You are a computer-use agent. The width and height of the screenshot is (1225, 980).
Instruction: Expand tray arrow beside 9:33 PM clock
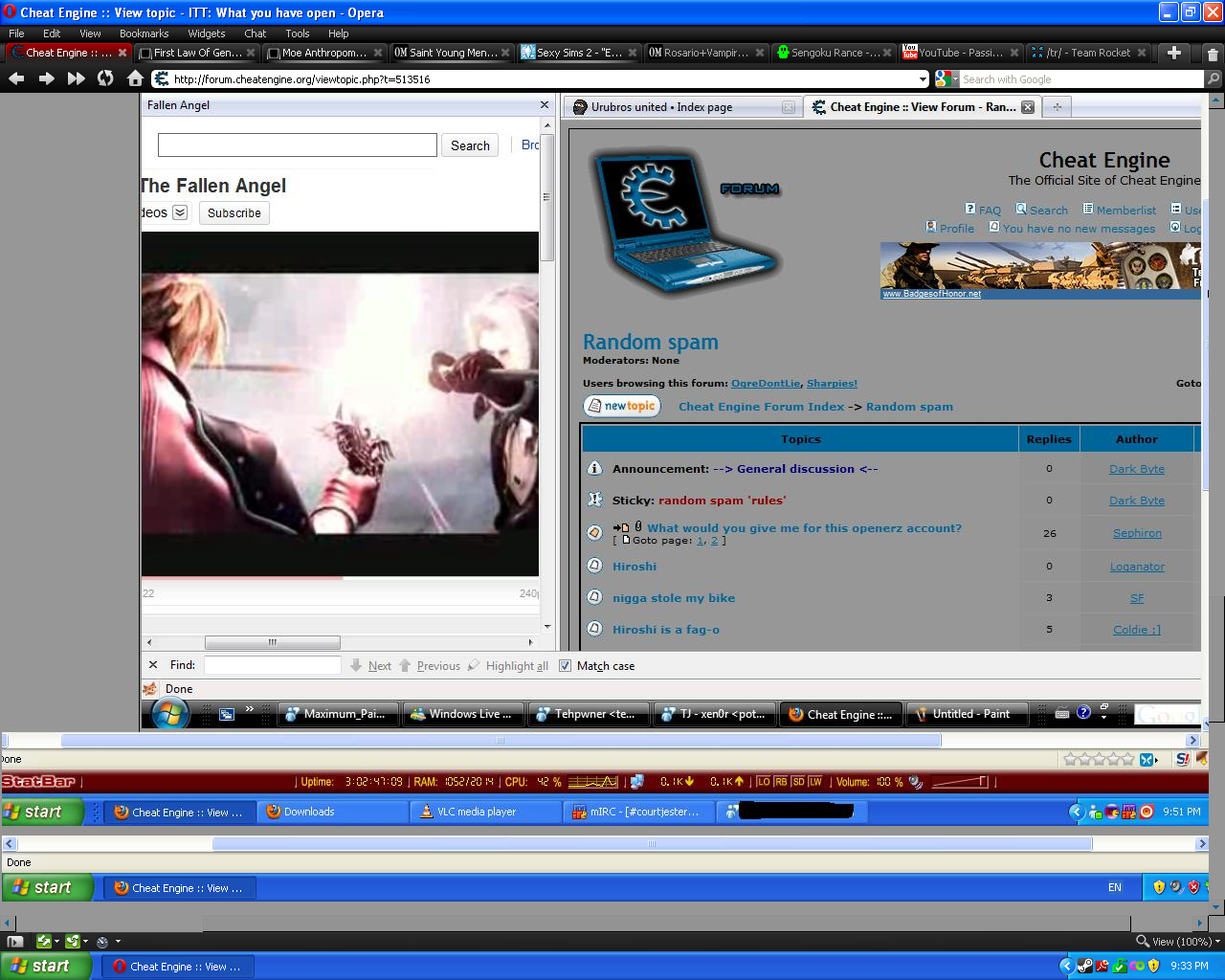click(1066, 967)
